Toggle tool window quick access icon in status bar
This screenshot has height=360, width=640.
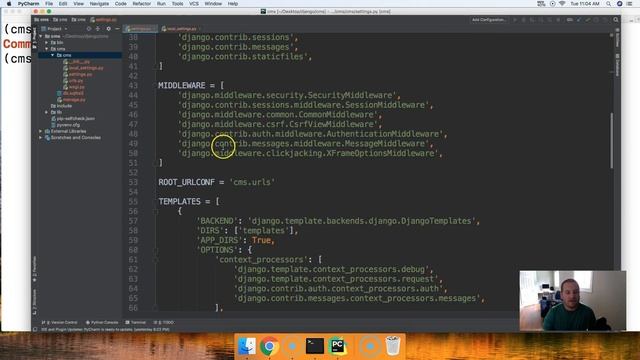35,329
